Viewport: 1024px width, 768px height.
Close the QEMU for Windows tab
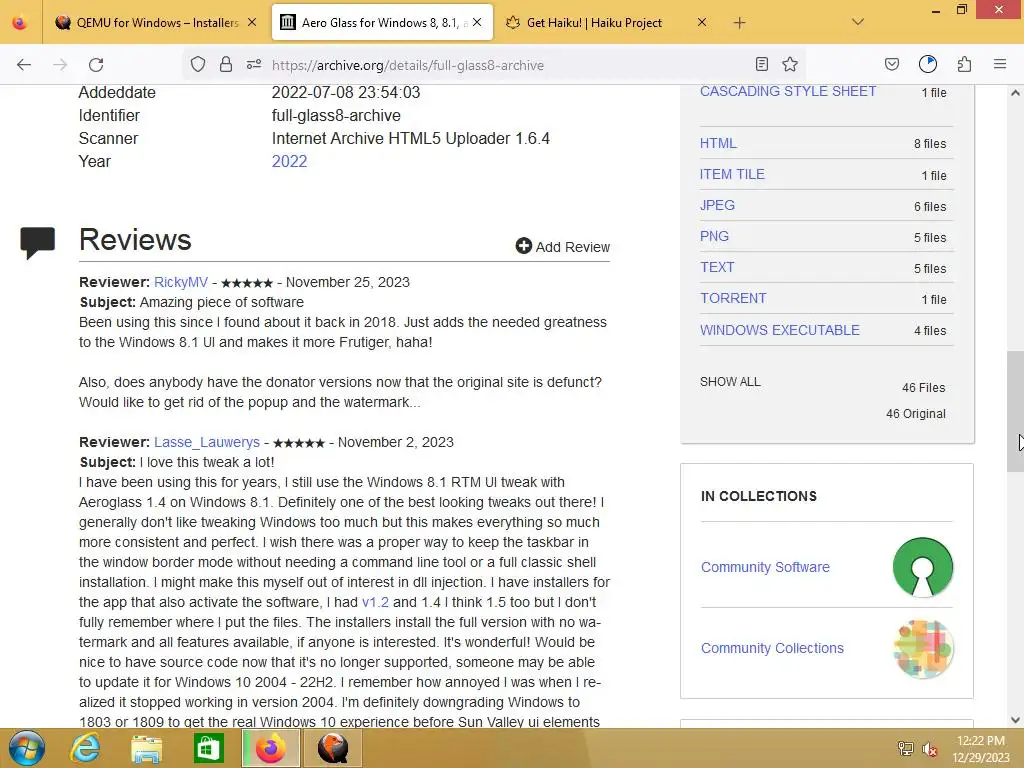252,22
